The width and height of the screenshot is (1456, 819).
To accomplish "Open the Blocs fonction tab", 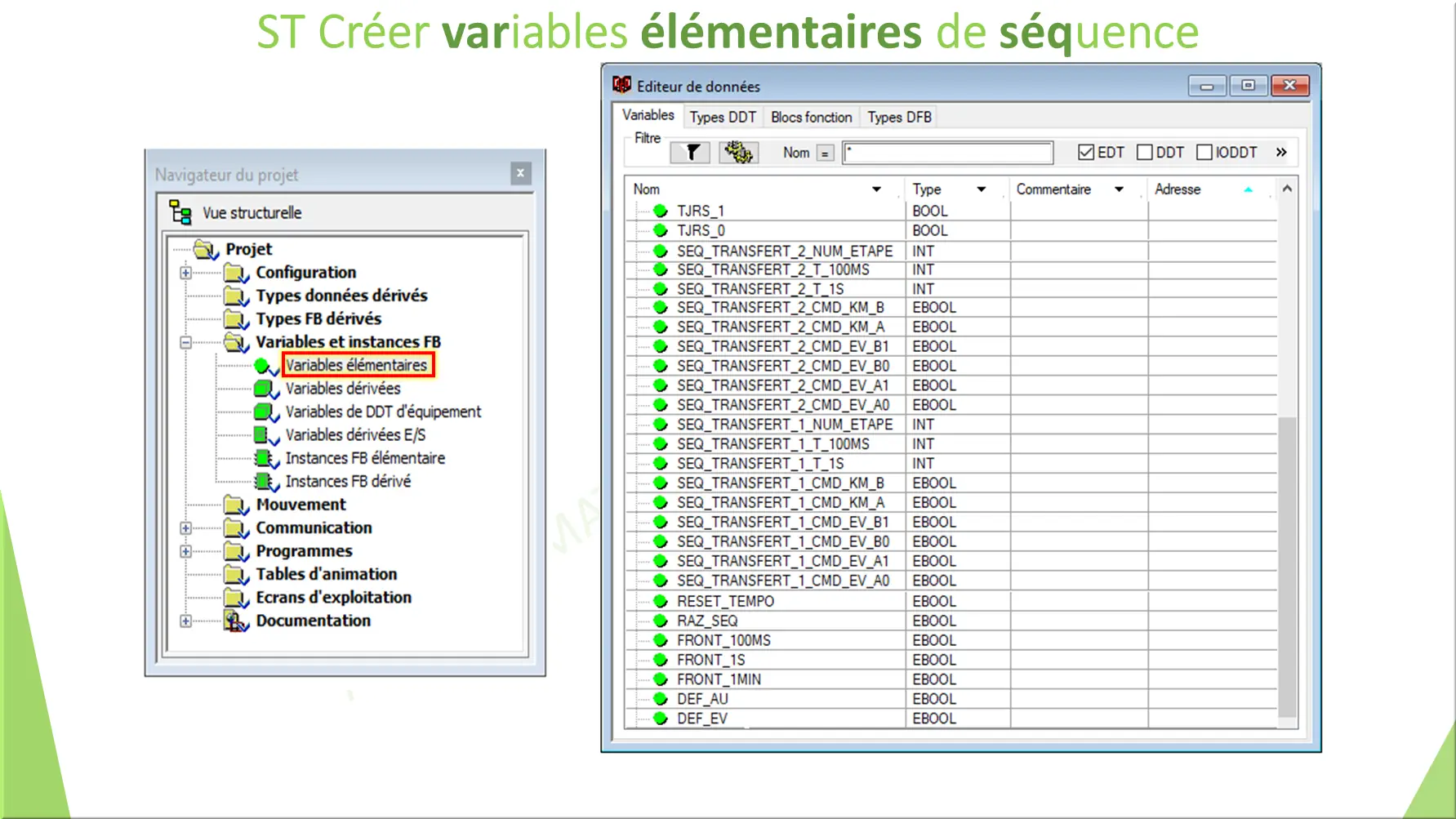I will click(811, 117).
